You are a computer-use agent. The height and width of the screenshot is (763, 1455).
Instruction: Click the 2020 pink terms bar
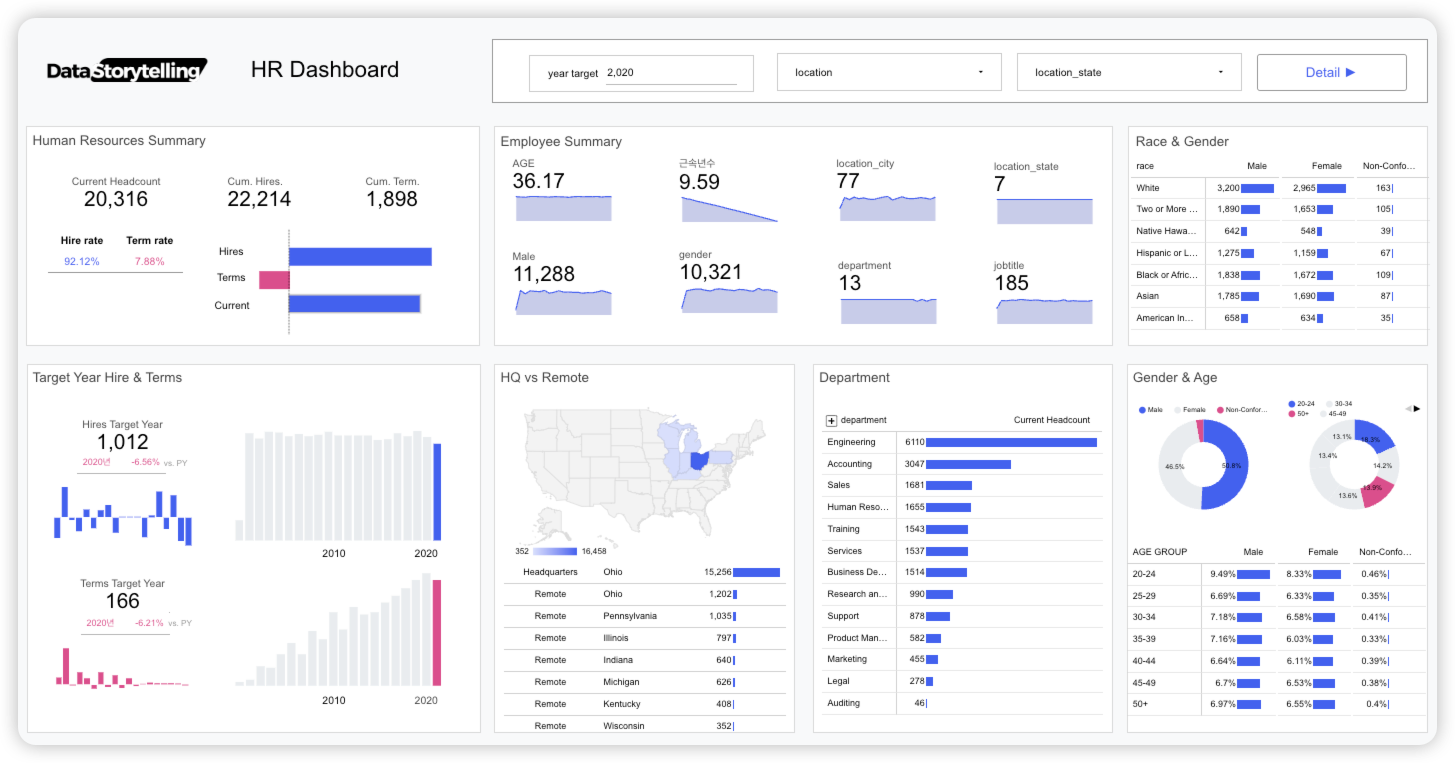point(437,633)
